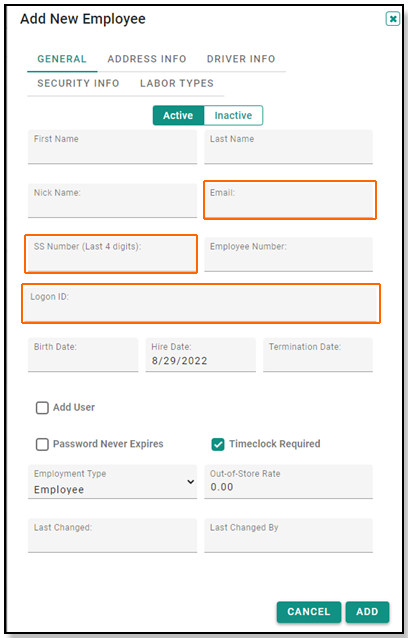
Task: Close the Add New Employee dialog
Action: 393,19
